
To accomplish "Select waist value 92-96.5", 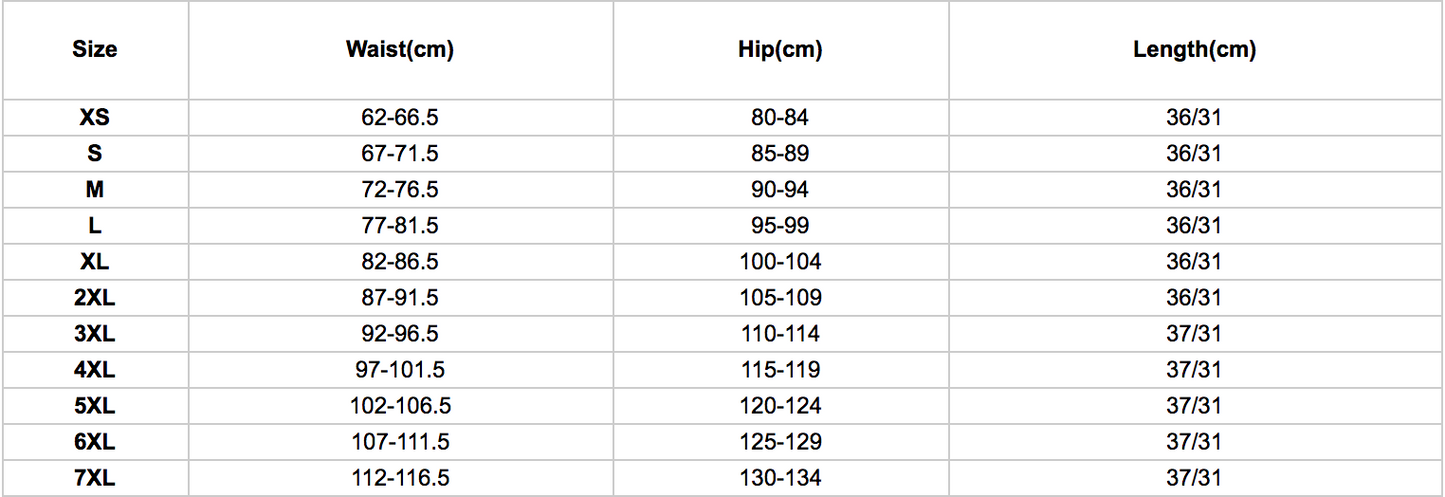I will click(x=400, y=334).
